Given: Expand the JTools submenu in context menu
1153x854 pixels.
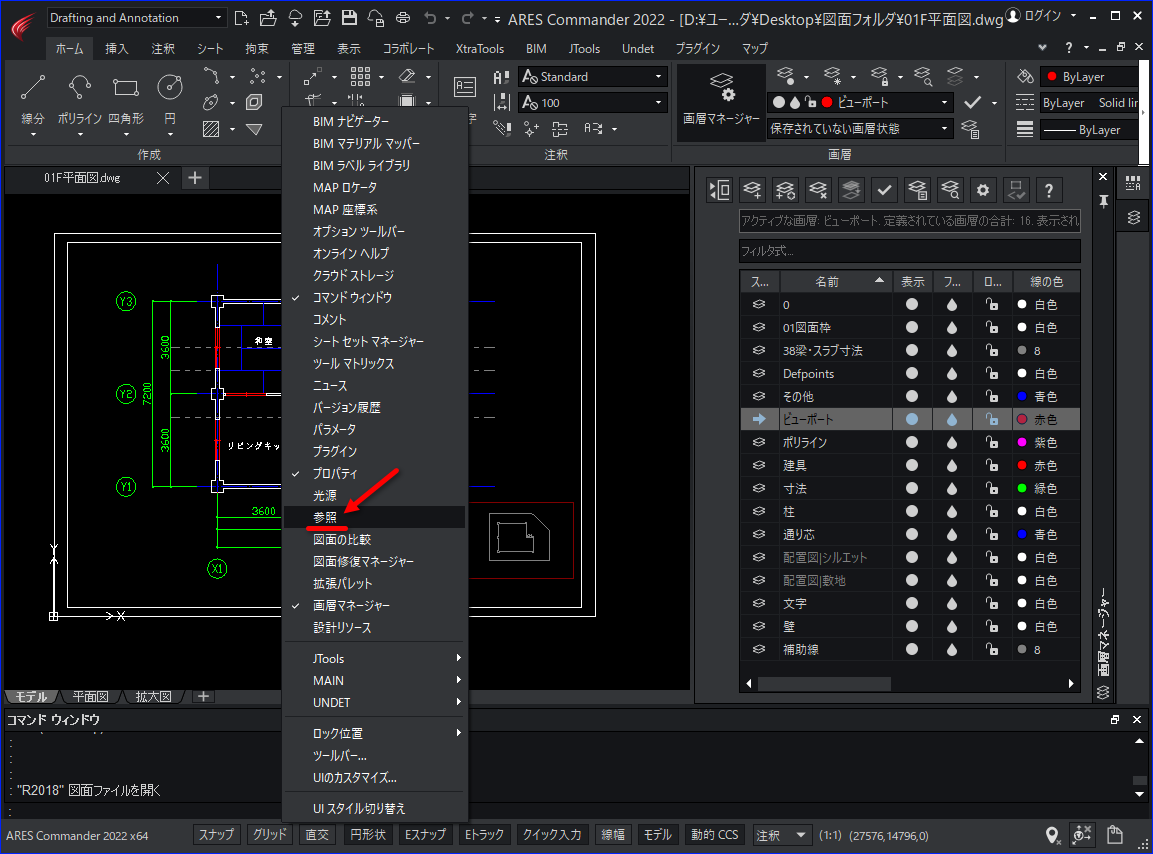Looking at the screenshot, I should coord(375,658).
